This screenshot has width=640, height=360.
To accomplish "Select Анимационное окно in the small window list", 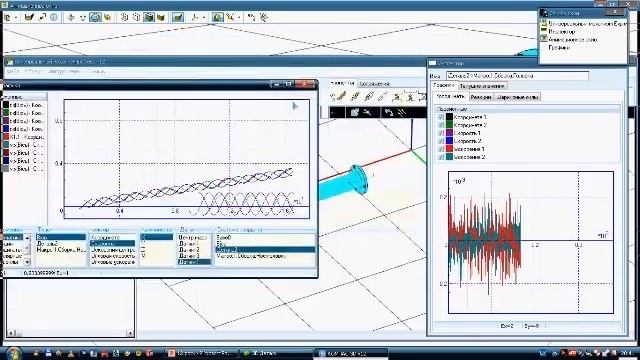I will (573, 39).
